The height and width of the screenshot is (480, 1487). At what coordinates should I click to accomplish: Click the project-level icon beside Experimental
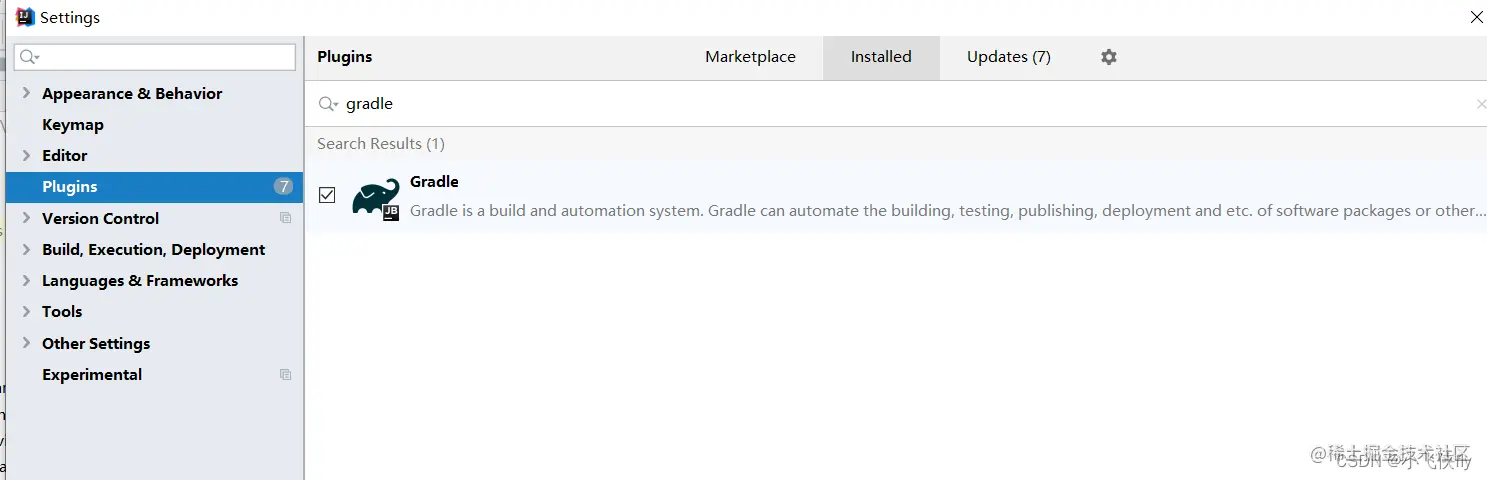[285, 374]
